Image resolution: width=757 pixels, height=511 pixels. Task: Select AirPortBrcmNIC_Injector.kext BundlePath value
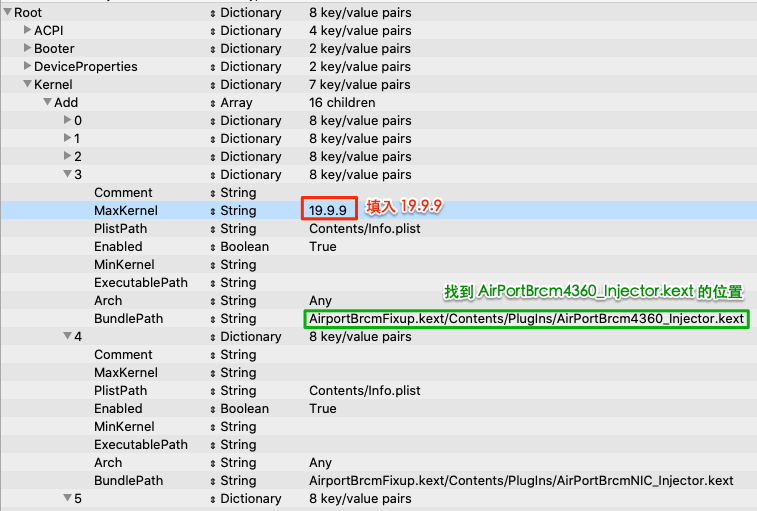pyautogui.click(x=521, y=481)
